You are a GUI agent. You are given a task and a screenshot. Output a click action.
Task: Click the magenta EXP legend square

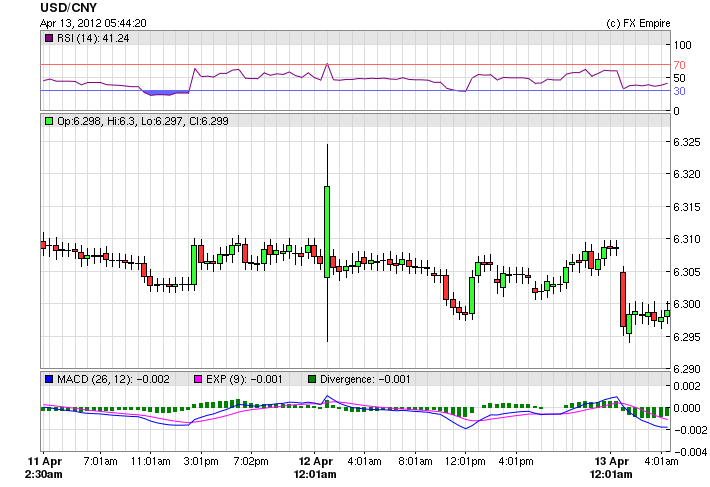pyautogui.click(x=197, y=379)
